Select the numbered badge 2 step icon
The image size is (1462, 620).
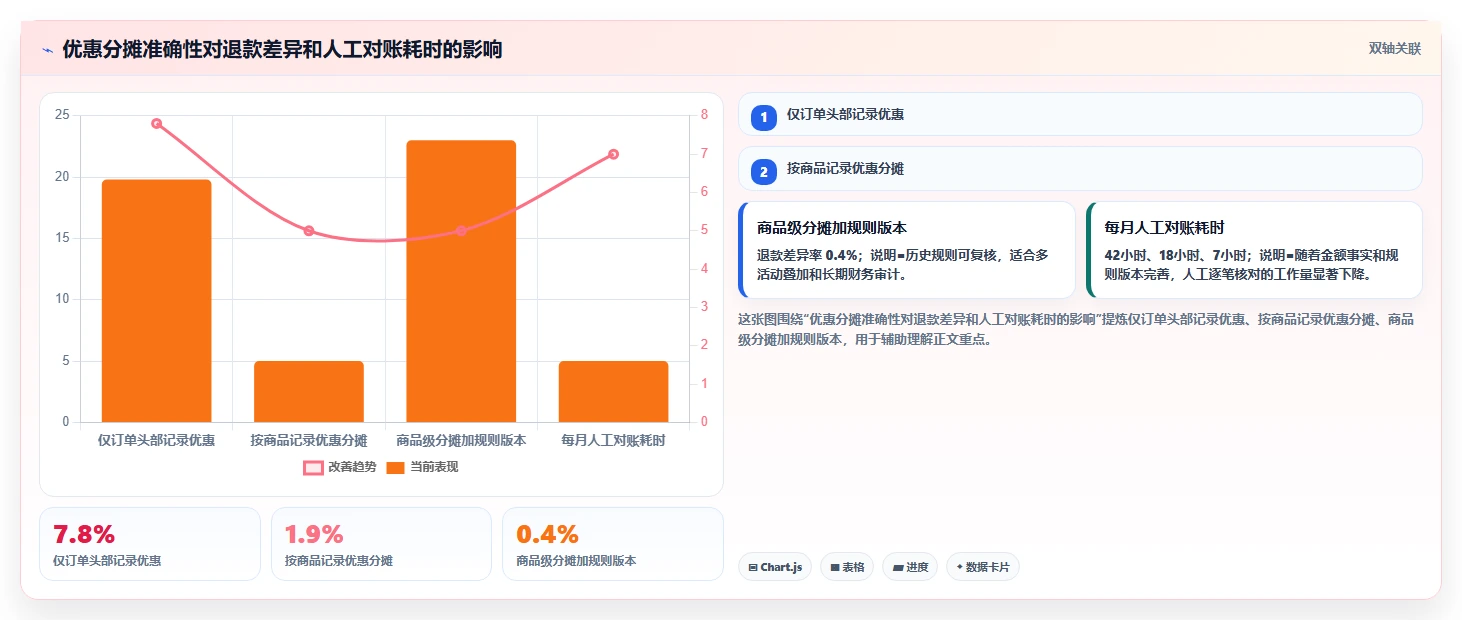click(x=764, y=171)
